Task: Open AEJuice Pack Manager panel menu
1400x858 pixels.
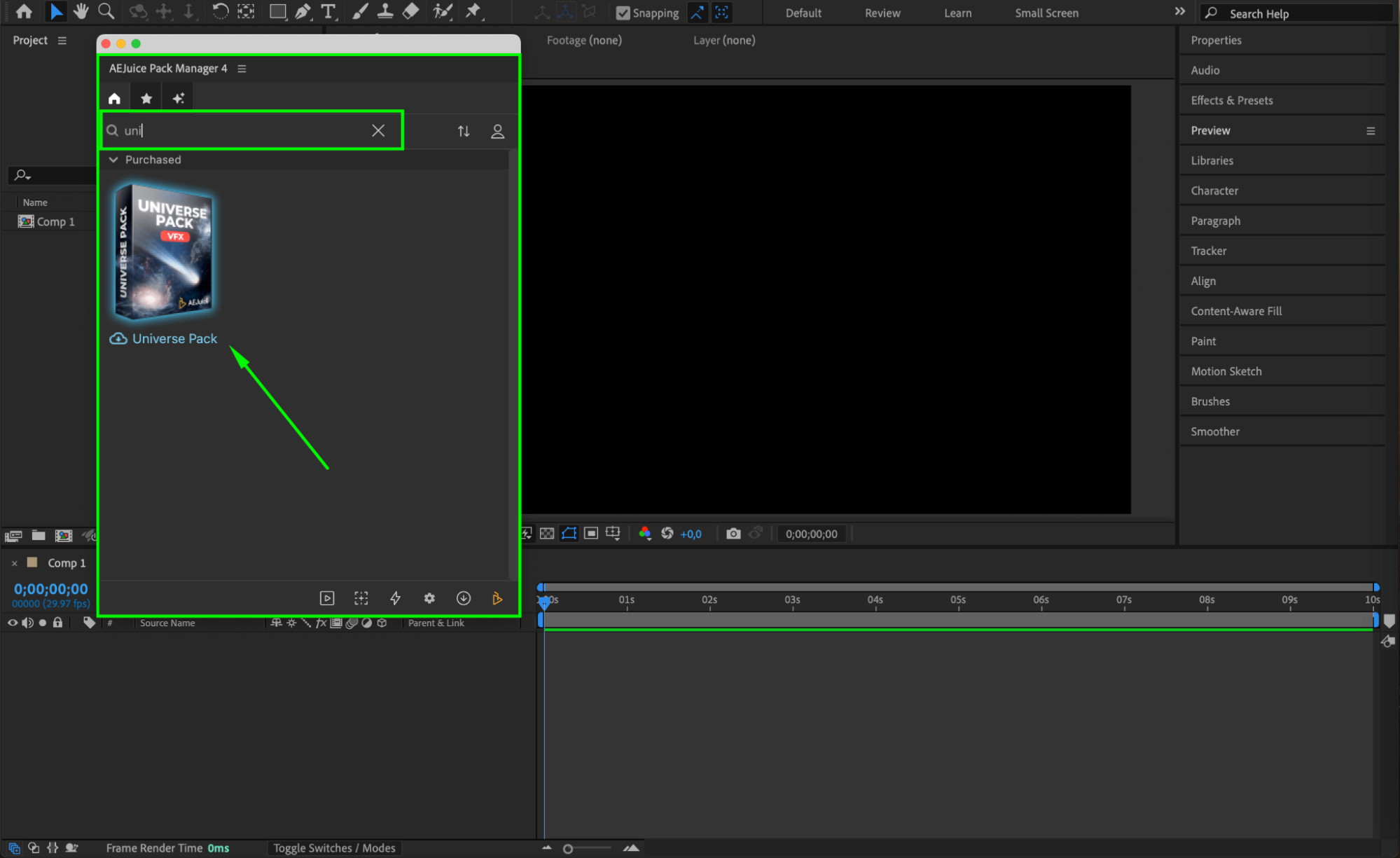Action: [242, 69]
